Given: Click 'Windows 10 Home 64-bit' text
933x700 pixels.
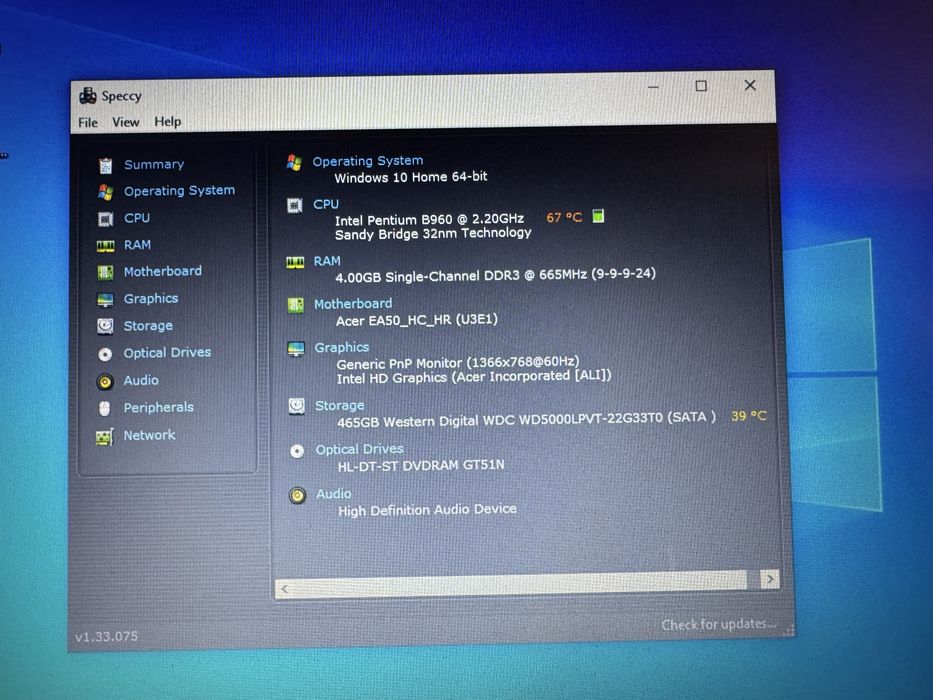Looking at the screenshot, I should pyautogui.click(x=411, y=177).
